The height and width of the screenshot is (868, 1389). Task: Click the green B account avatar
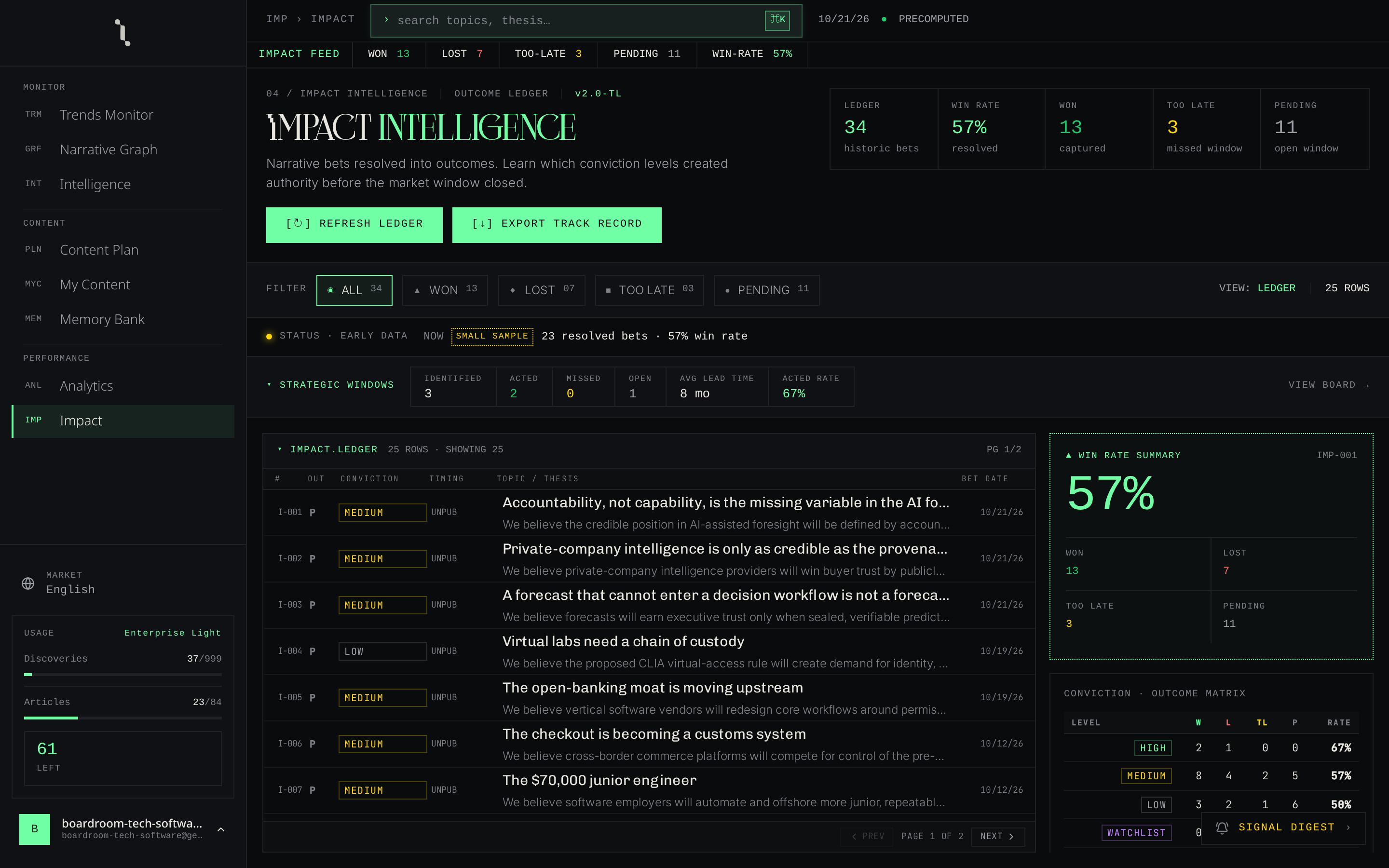point(34,829)
